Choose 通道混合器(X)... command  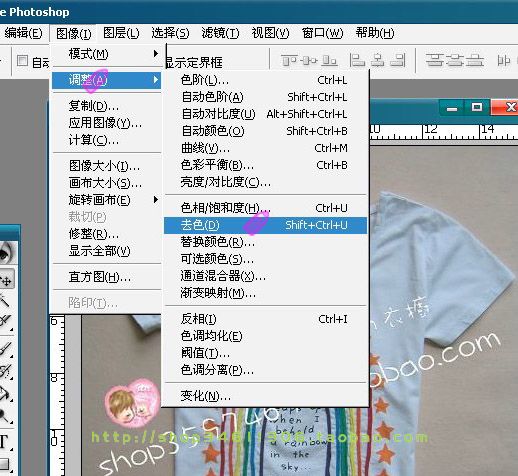[x=265, y=276]
